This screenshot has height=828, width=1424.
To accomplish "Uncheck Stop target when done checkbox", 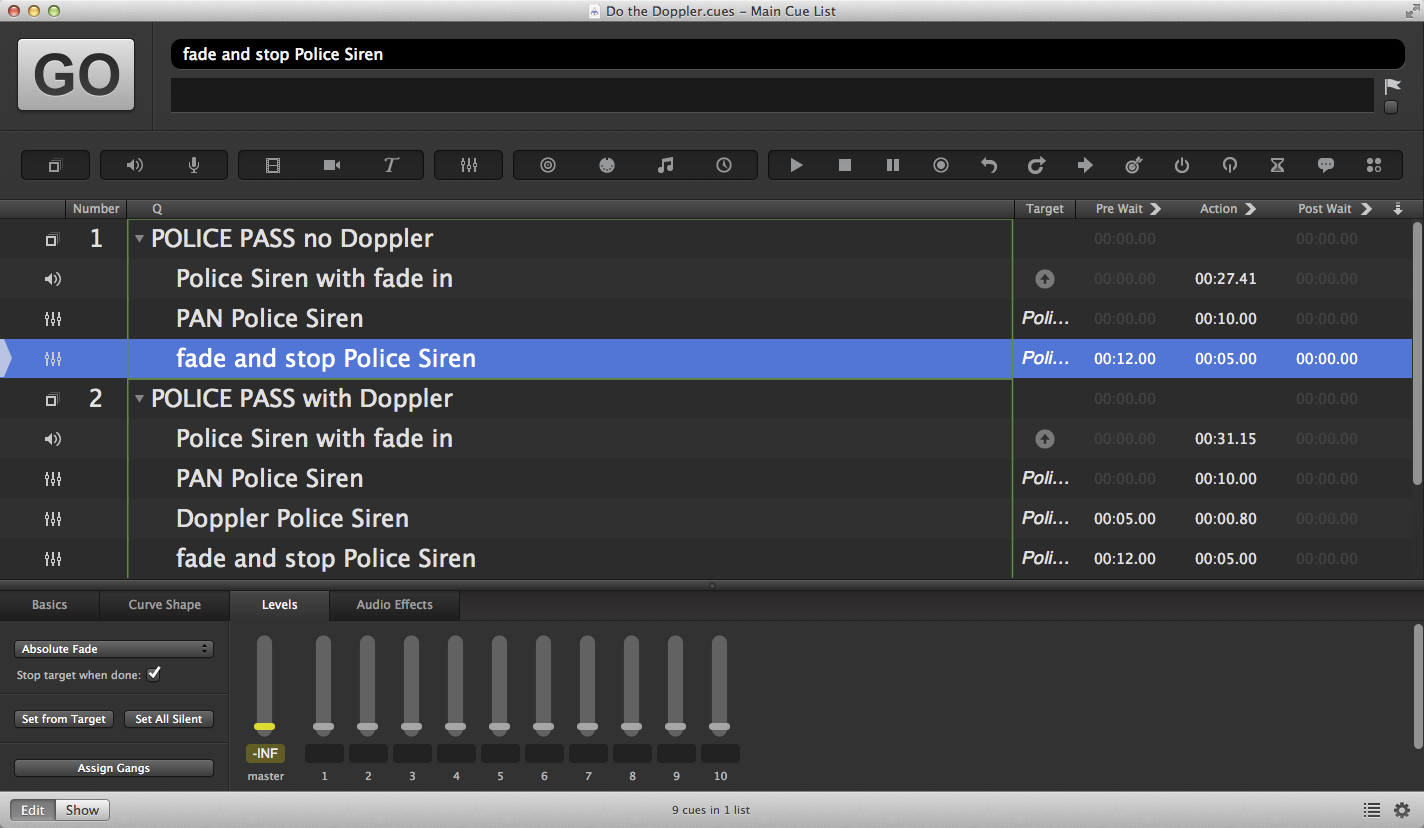I will [154, 674].
